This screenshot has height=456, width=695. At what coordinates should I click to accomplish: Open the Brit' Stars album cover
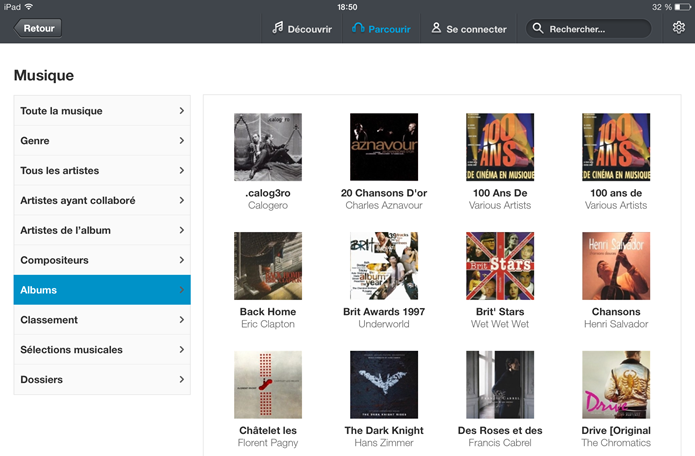click(x=500, y=266)
